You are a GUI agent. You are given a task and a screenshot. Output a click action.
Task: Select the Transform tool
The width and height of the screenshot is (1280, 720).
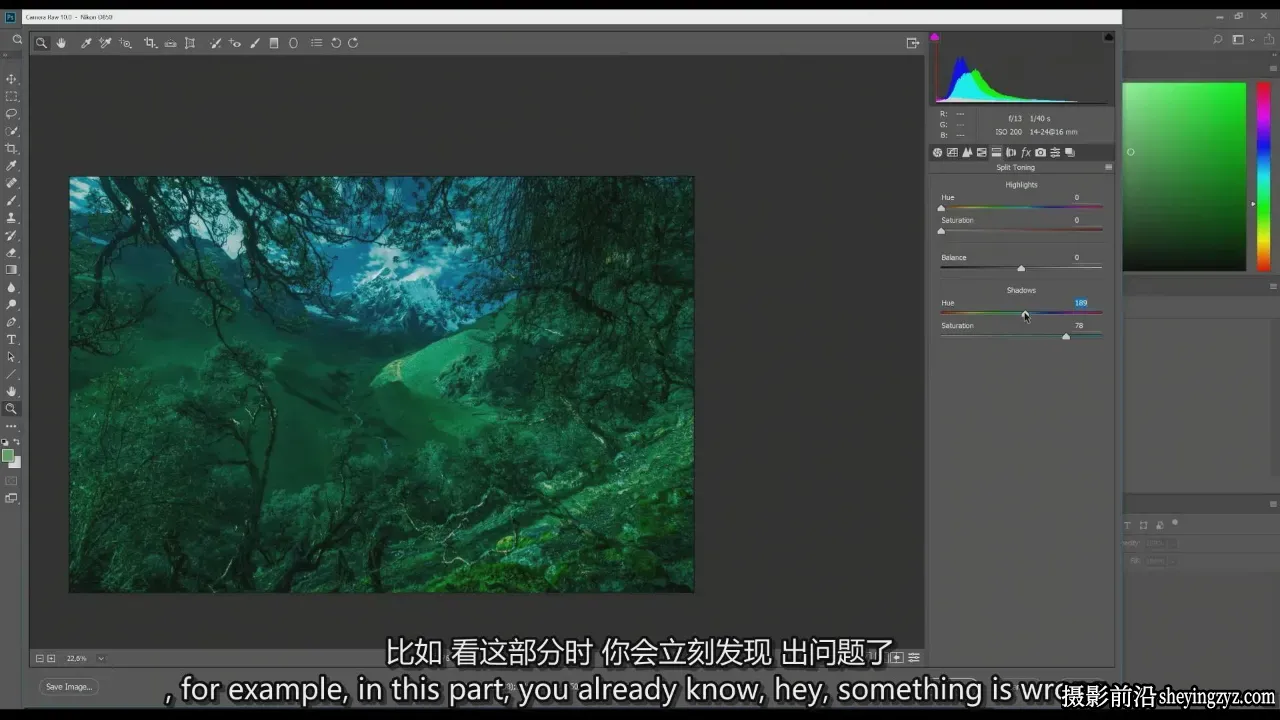pyautogui.click(x=189, y=43)
